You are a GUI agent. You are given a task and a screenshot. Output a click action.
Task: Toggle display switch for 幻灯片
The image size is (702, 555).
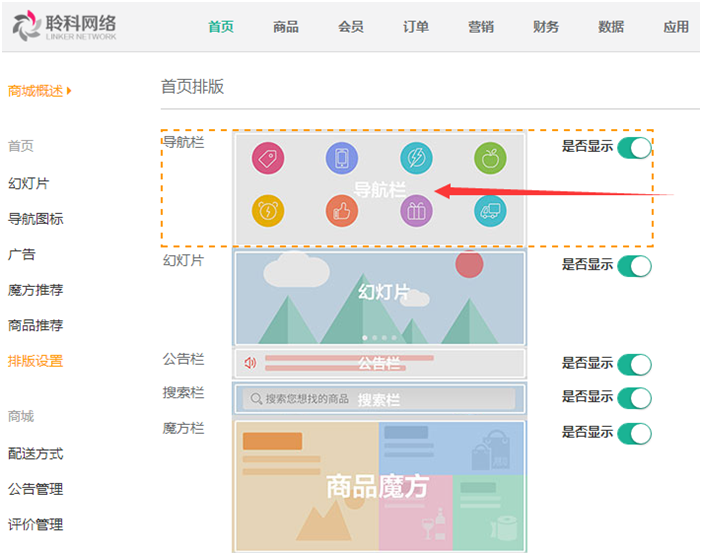click(634, 266)
